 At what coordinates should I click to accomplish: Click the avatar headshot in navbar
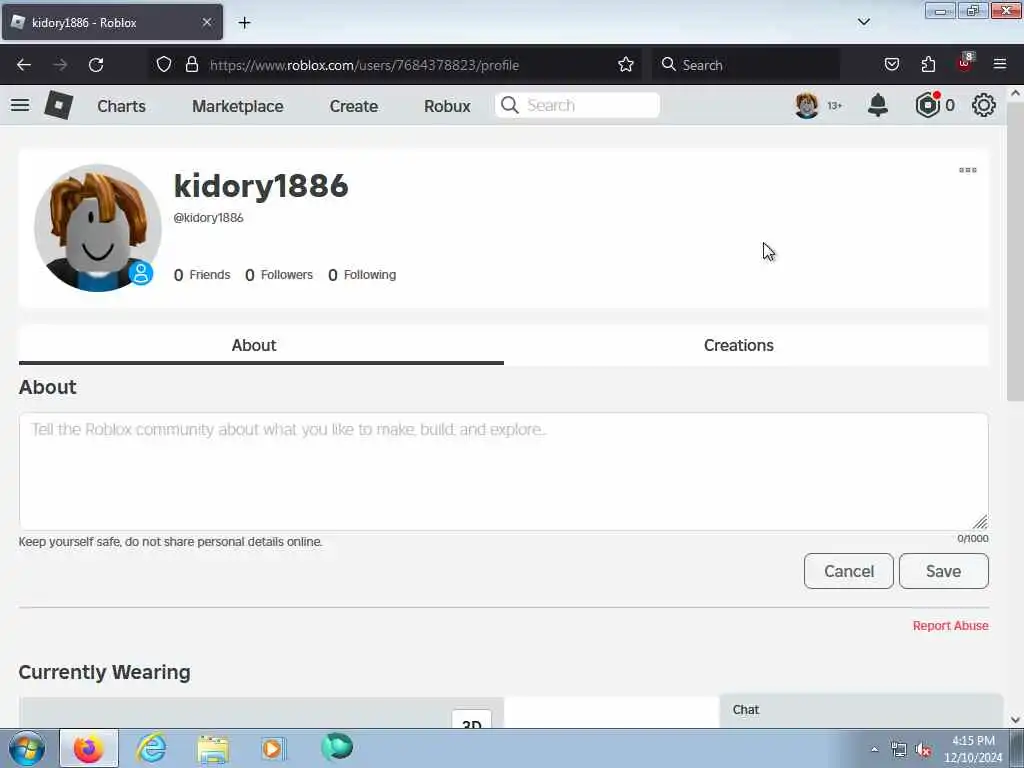(807, 105)
